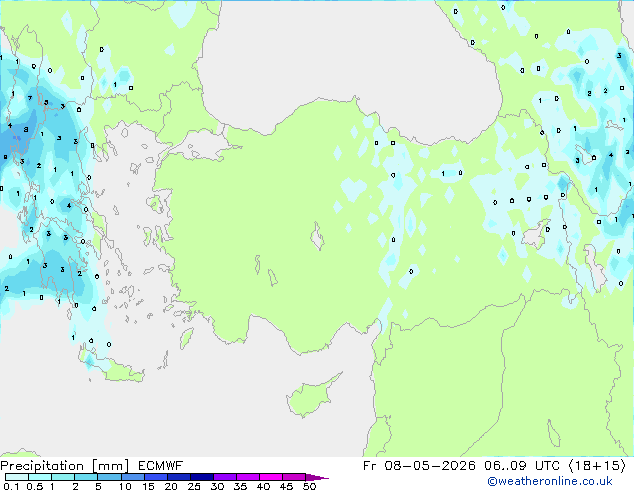Click the island of Cyprus

[311, 396]
